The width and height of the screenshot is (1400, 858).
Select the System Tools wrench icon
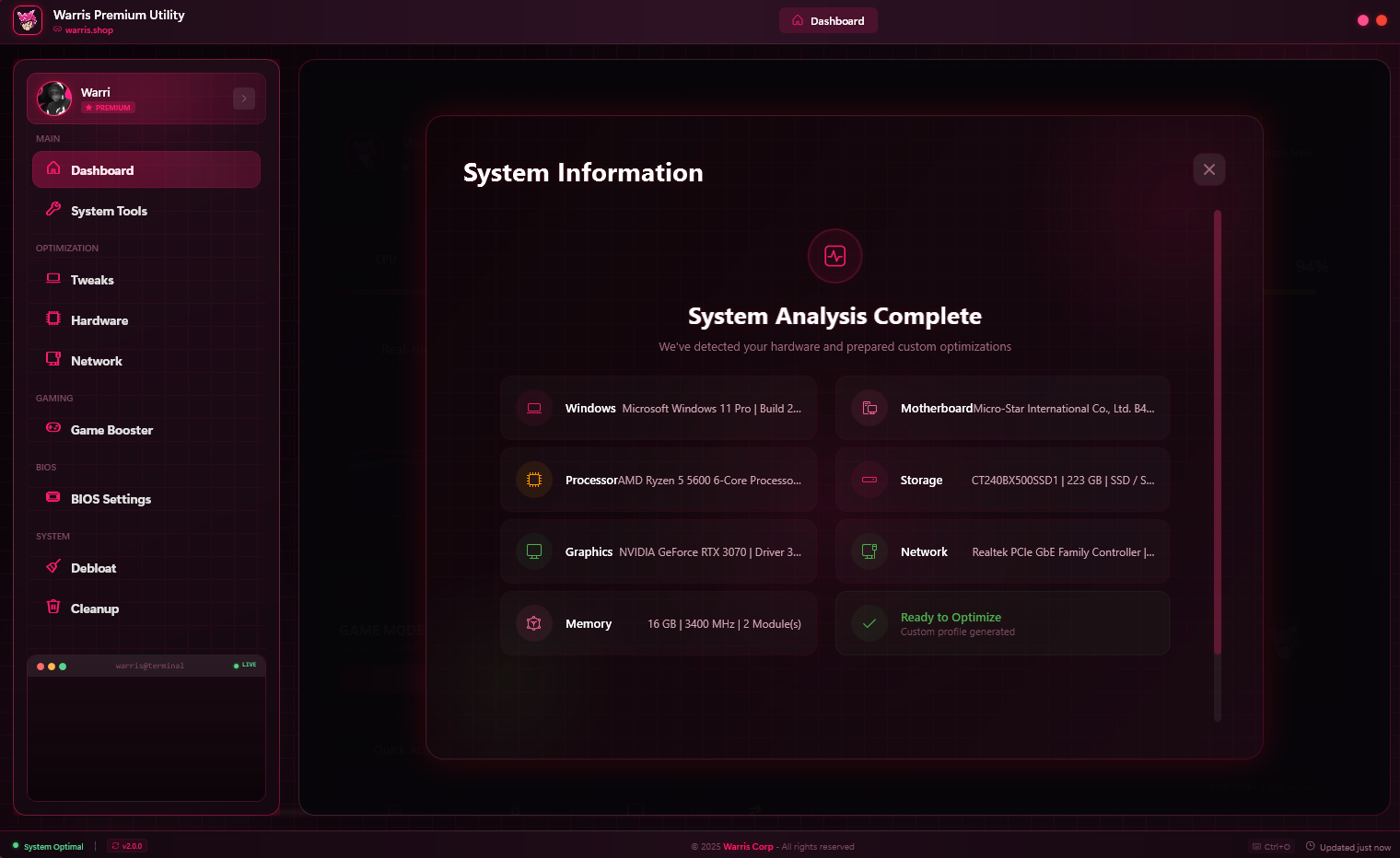55,210
